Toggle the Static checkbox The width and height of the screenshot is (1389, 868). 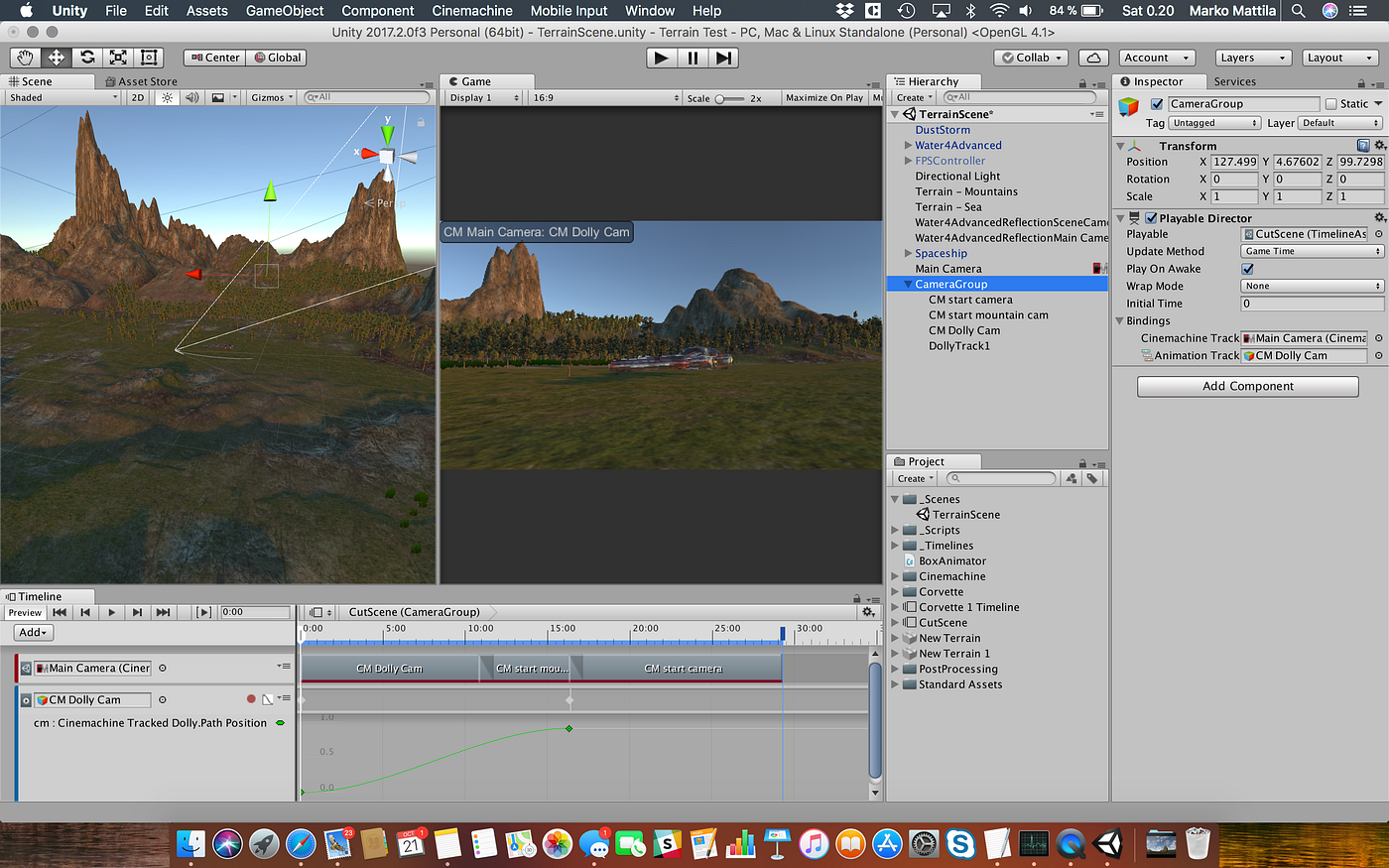tap(1330, 104)
